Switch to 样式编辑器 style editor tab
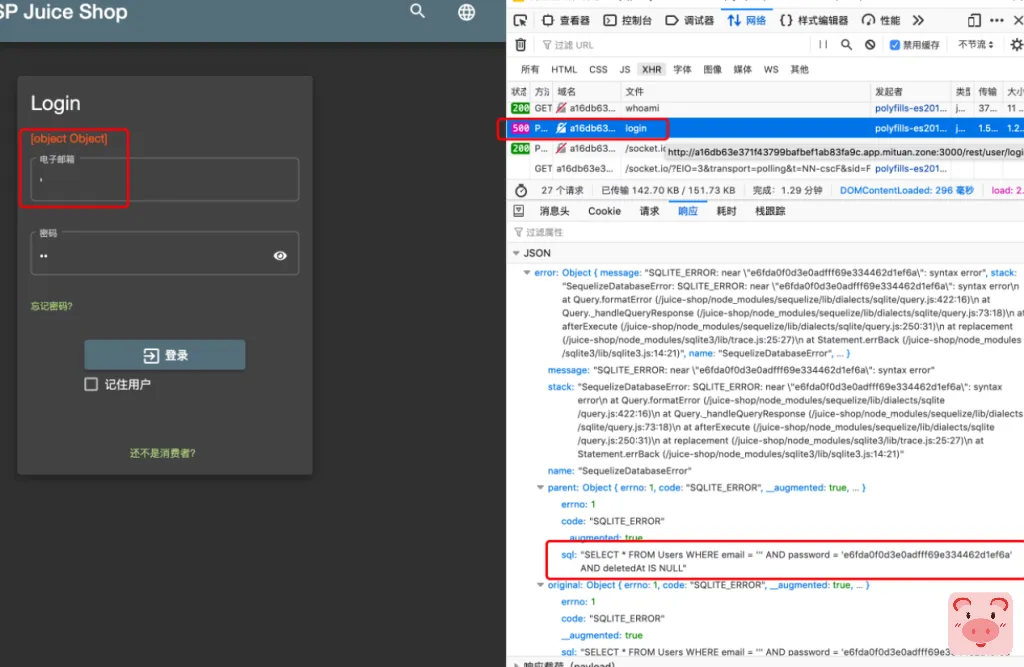The image size is (1024, 667). pyautogui.click(x=814, y=20)
